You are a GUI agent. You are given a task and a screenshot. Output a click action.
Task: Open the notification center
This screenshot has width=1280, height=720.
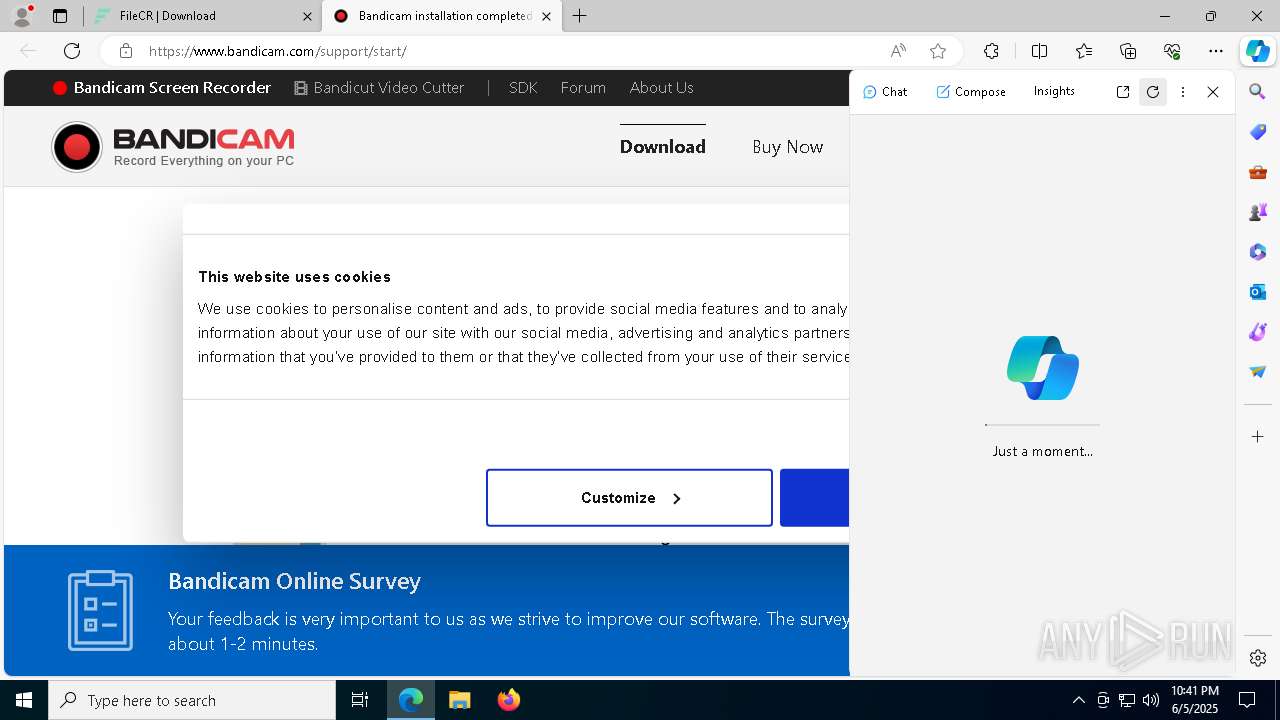1247,700
